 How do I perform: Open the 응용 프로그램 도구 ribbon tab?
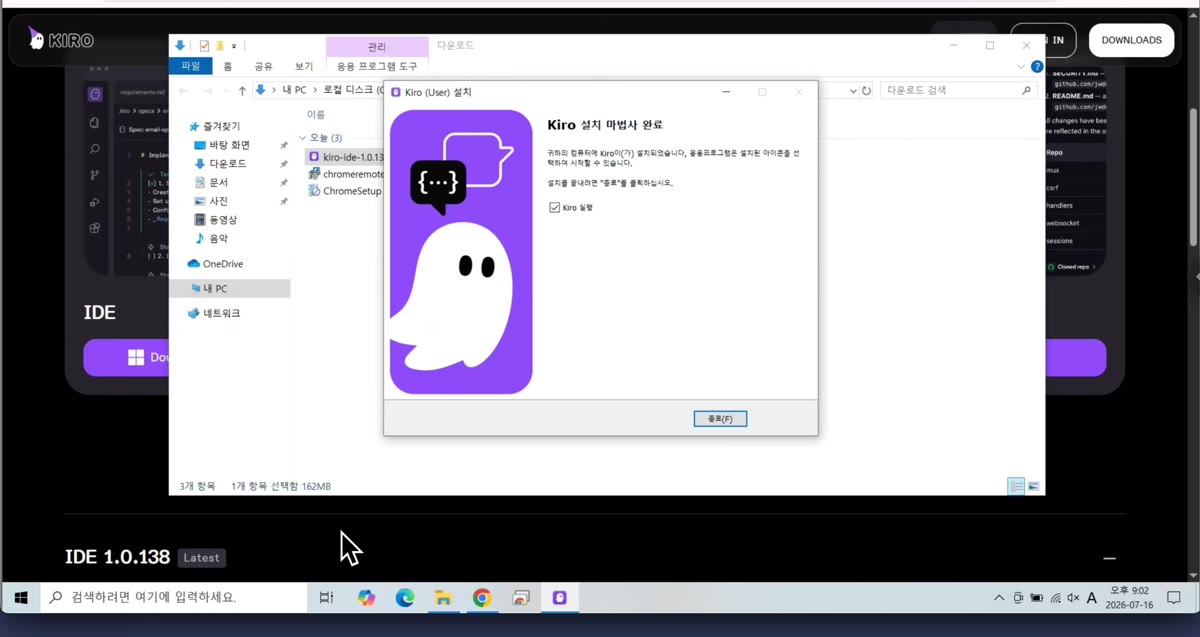(x=377, y=66)
